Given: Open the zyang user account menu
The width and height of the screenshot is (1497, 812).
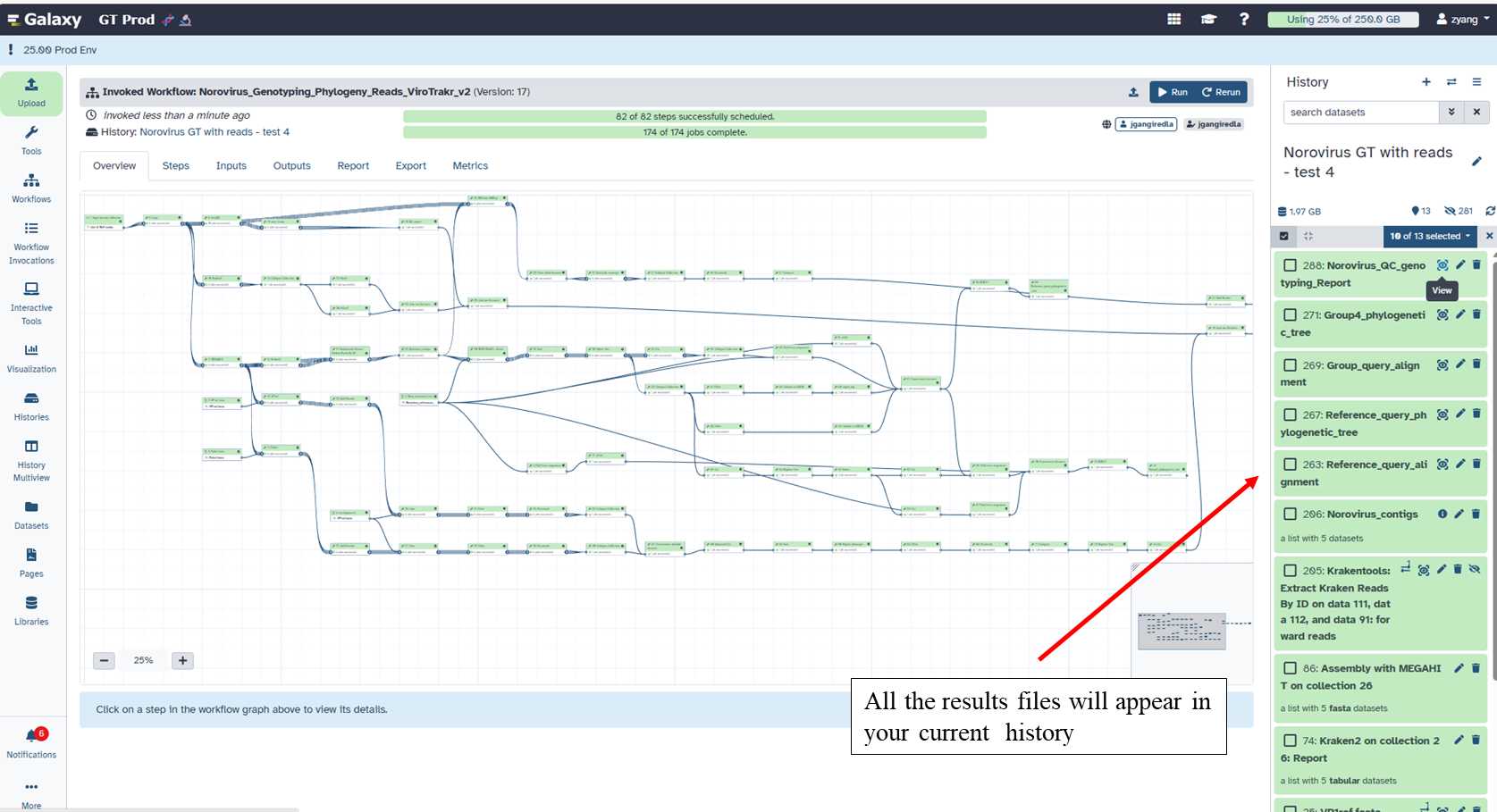Looking at the screenshot, I should [x=1462, y=19].
